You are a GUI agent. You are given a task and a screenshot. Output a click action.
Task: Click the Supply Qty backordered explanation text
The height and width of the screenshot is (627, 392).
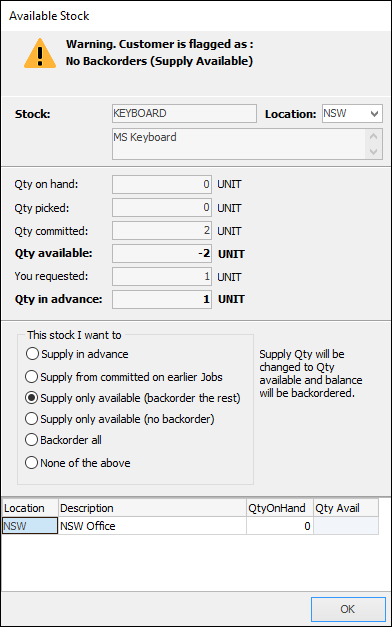[x=311, y=373]
